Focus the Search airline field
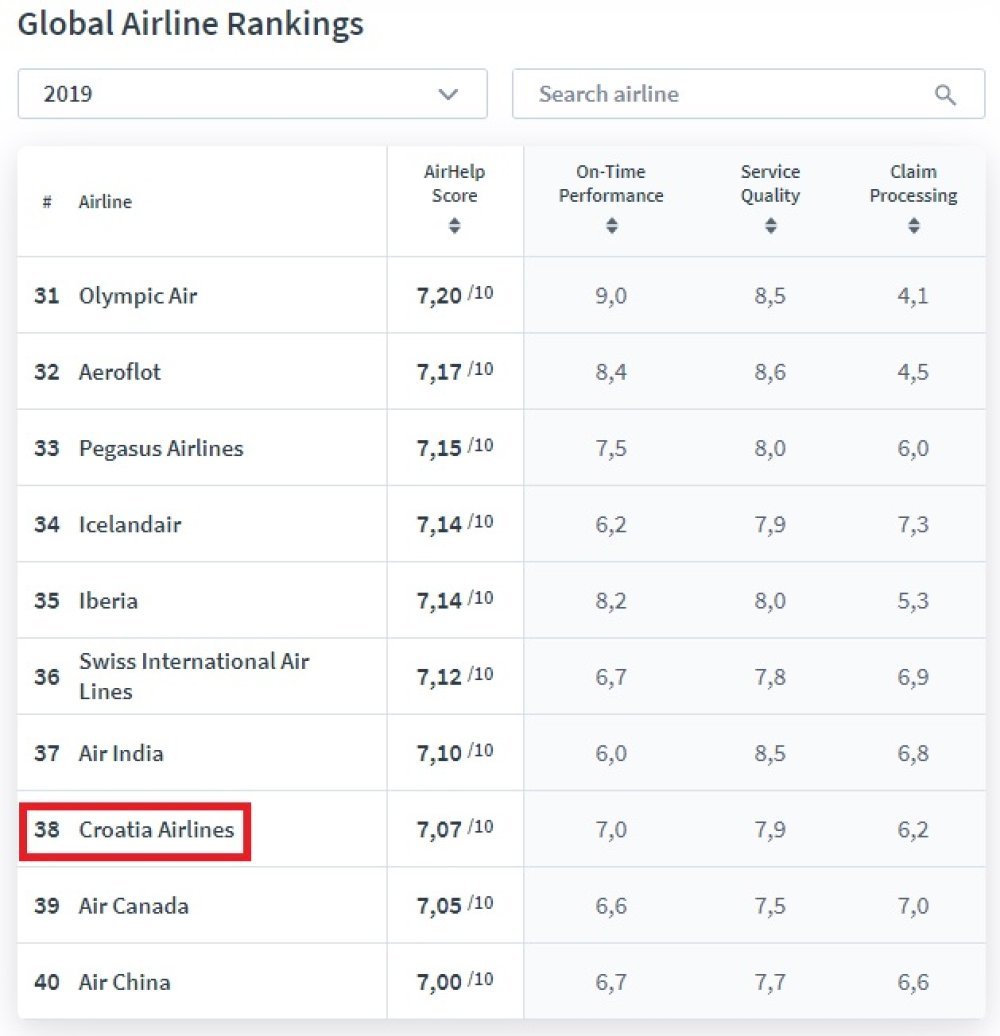1000x1036 pixels. pyautogui.click(x=720, y=95)
